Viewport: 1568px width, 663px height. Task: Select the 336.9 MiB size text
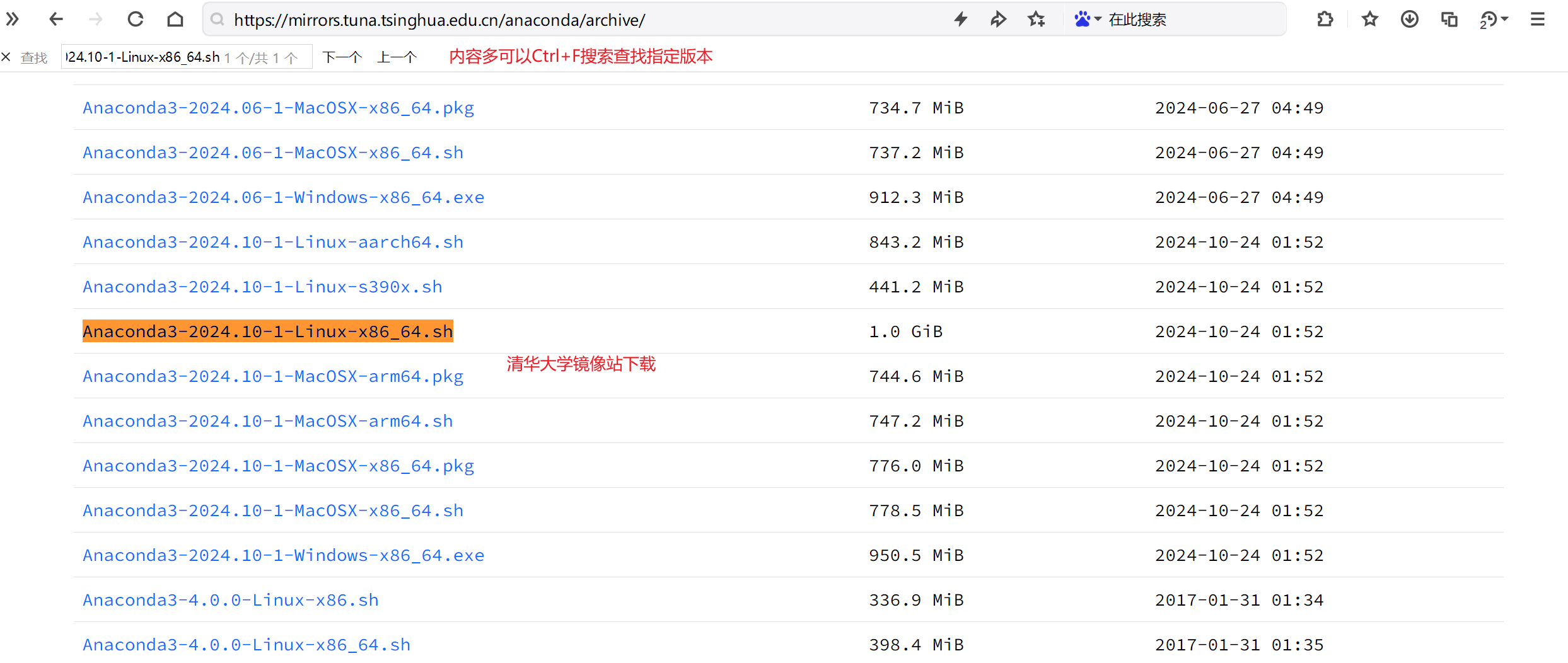click(x=916, y=600)
